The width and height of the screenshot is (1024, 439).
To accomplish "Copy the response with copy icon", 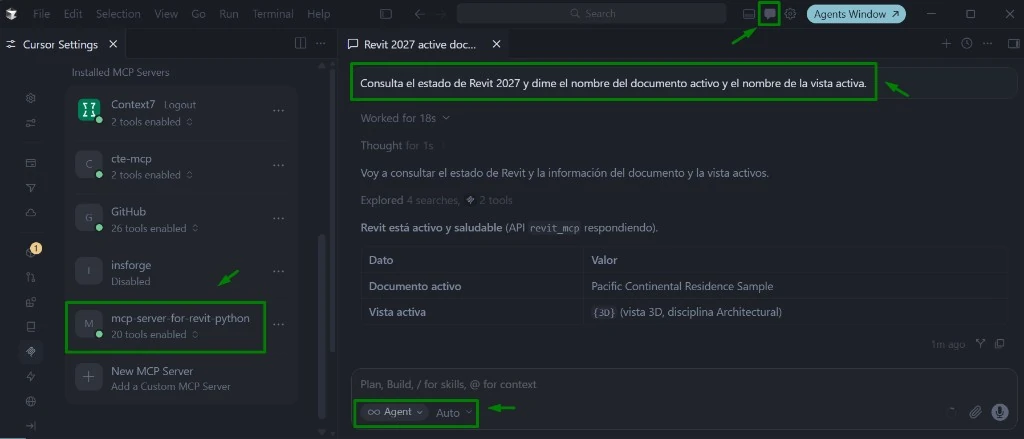I will [x=999, y=344].
